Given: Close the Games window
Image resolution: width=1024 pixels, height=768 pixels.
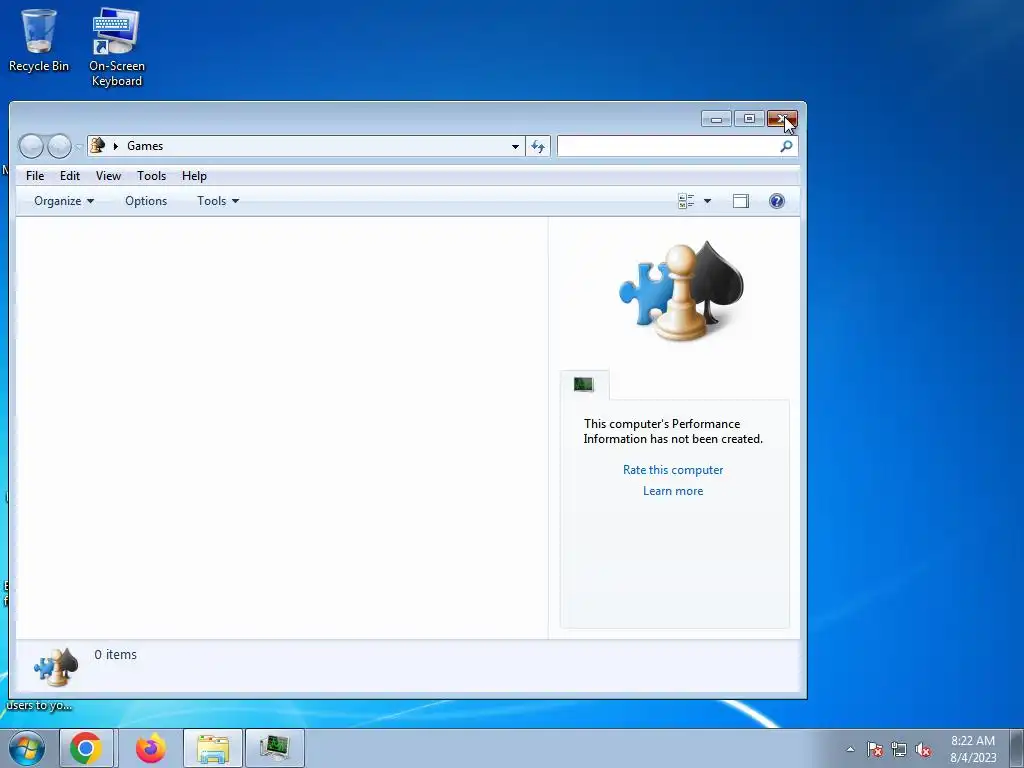Looking at the screenshot, I should (x=782, y=119).
